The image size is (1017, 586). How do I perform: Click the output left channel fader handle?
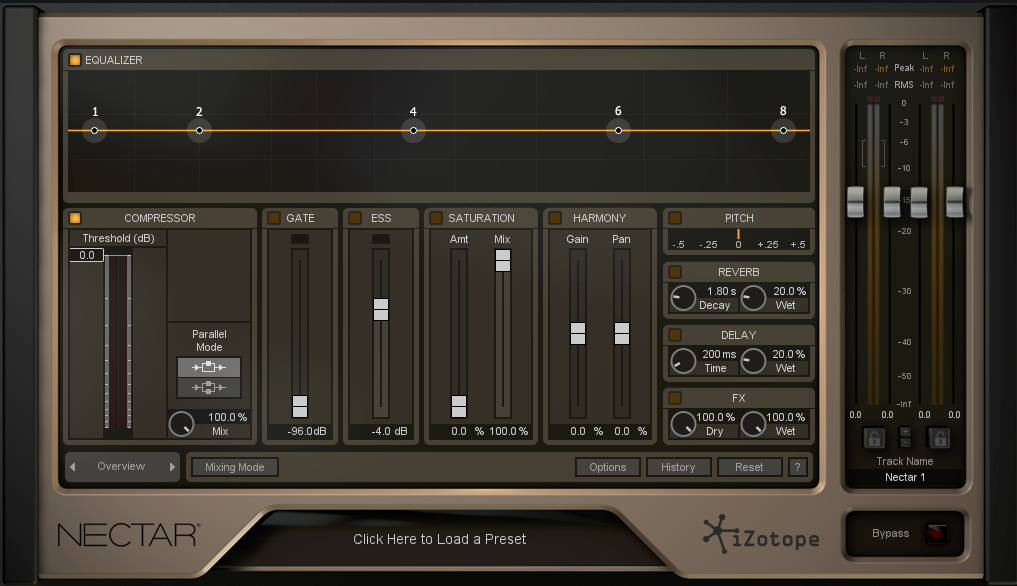pos(919,202)
